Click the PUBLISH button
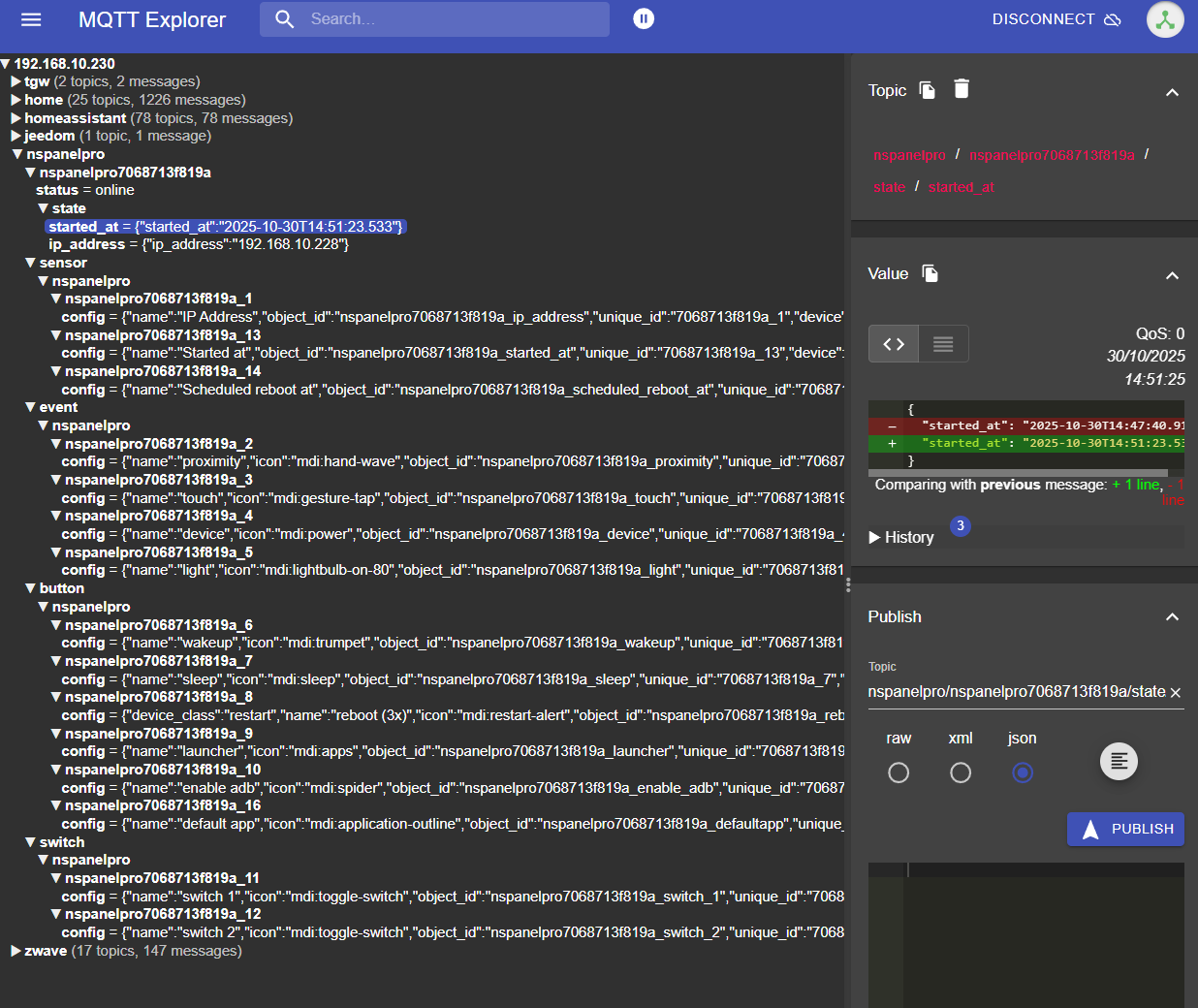Screen dimensions: 1198x1008 click(x=1125, y=829)
